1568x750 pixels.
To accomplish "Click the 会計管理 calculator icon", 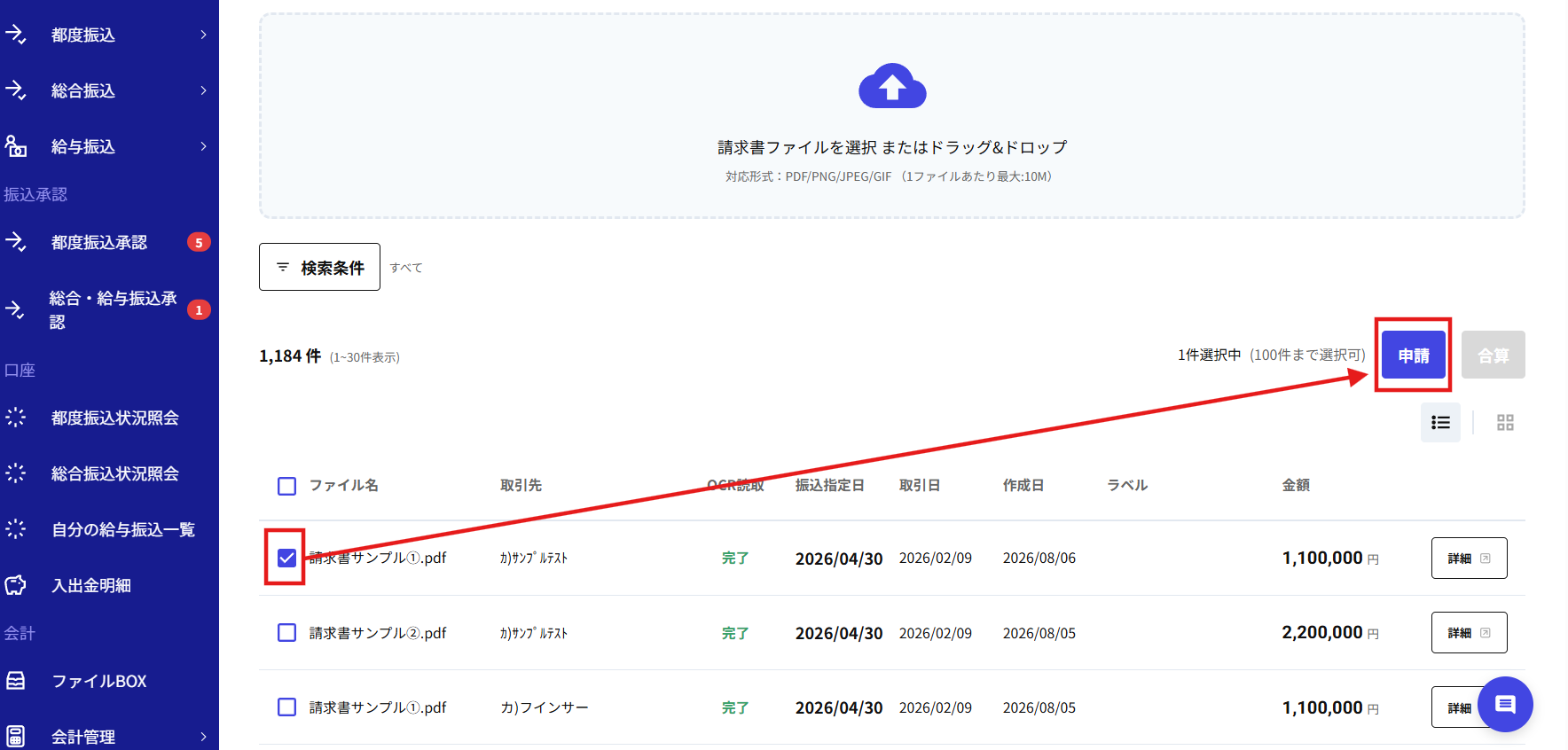I will (x=16, y=737).
